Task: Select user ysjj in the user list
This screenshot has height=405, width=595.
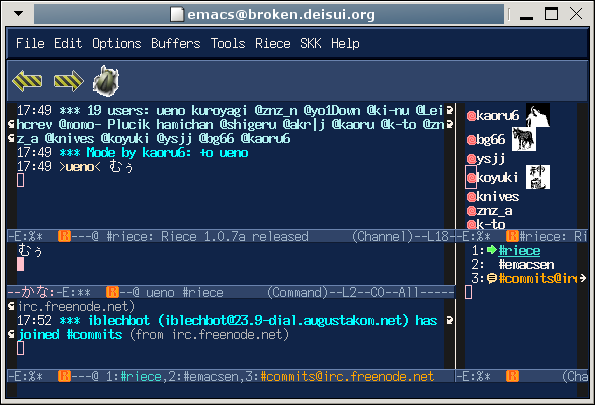Action: pos(490,158)
